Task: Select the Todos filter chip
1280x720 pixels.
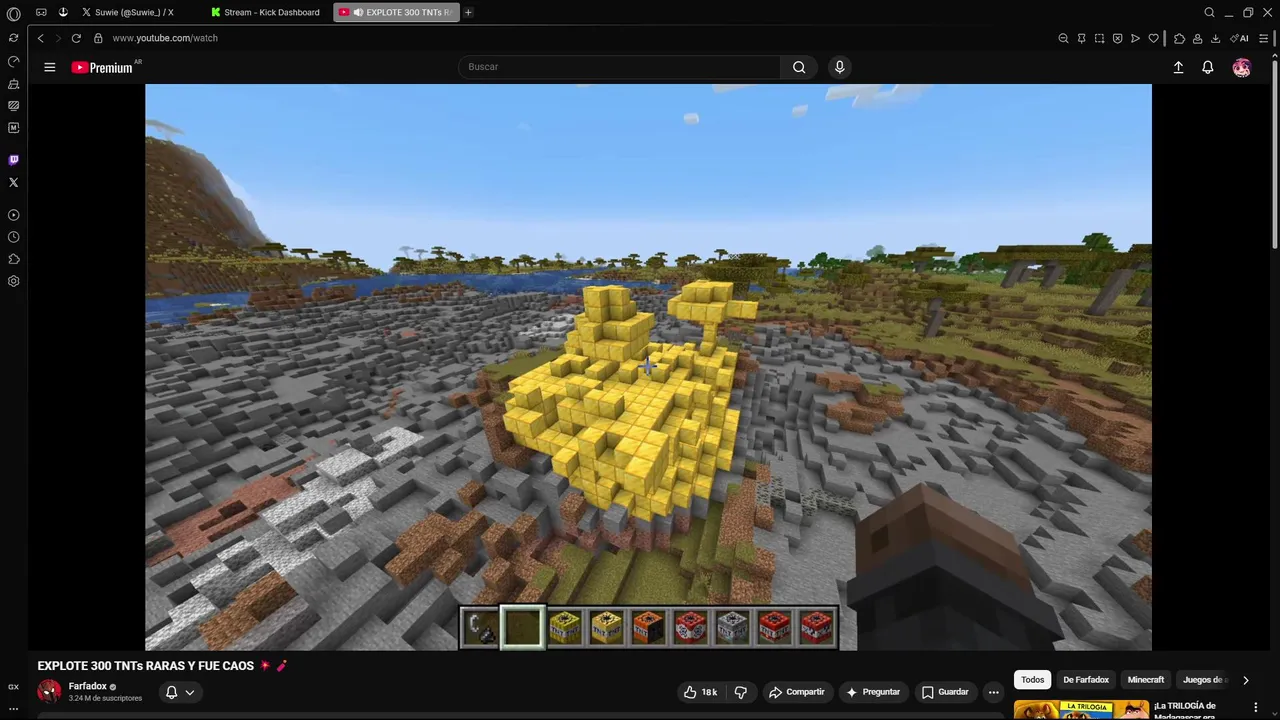Action: pos(1033,680)
